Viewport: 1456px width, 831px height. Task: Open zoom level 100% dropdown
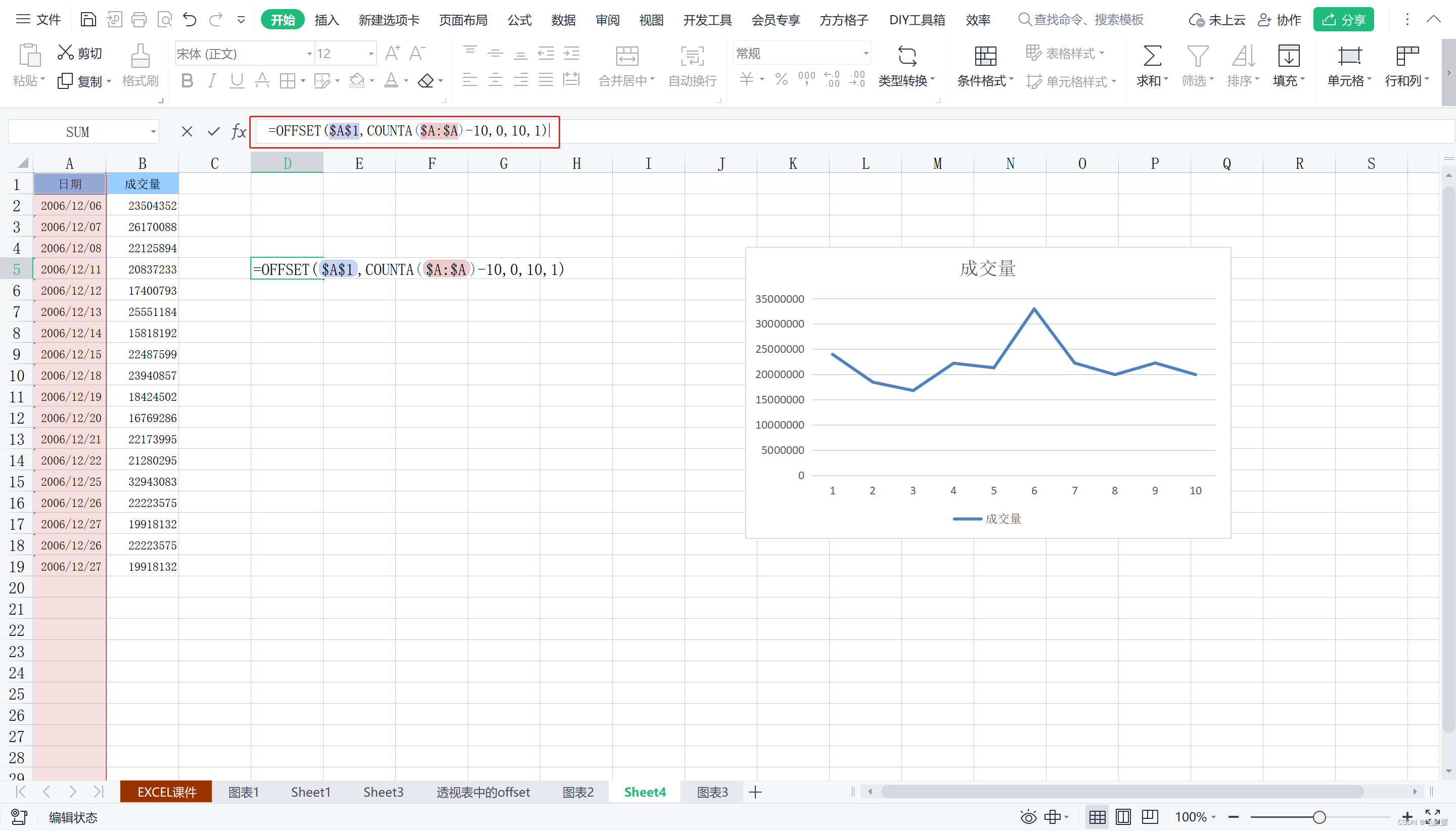[x=1196, y=817]
